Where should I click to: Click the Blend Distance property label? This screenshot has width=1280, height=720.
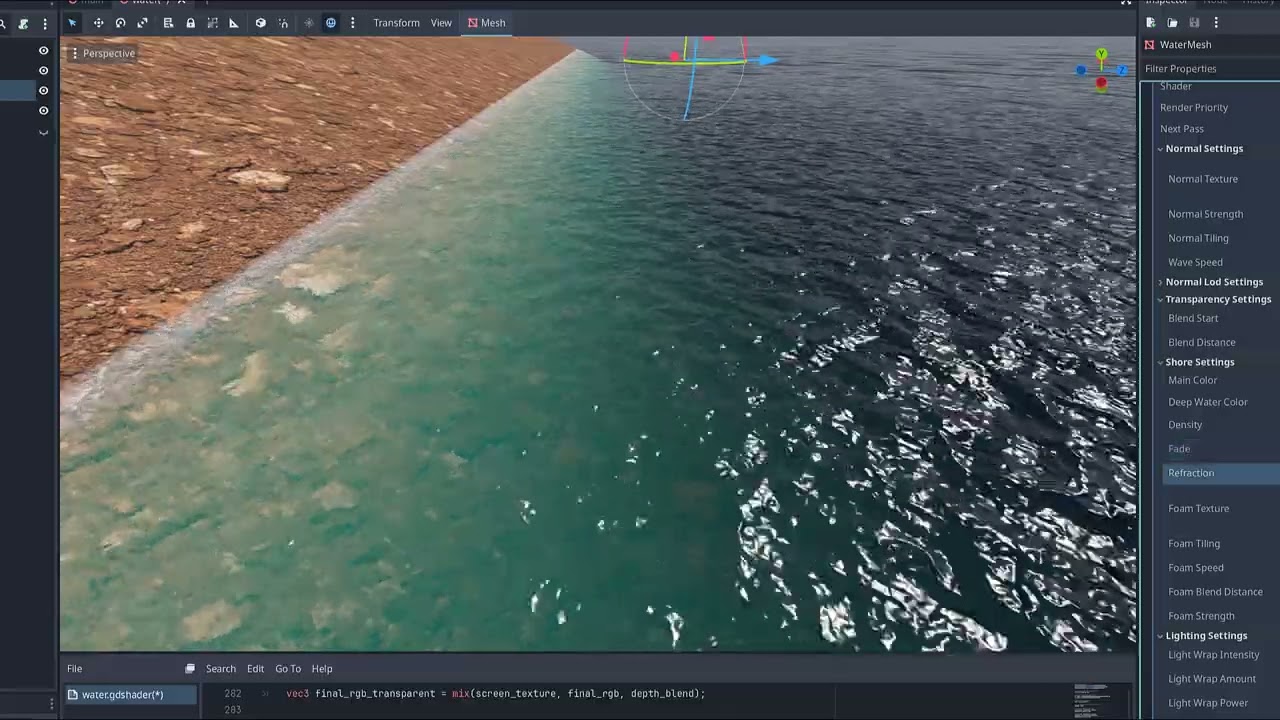(x=1202, y=342)
